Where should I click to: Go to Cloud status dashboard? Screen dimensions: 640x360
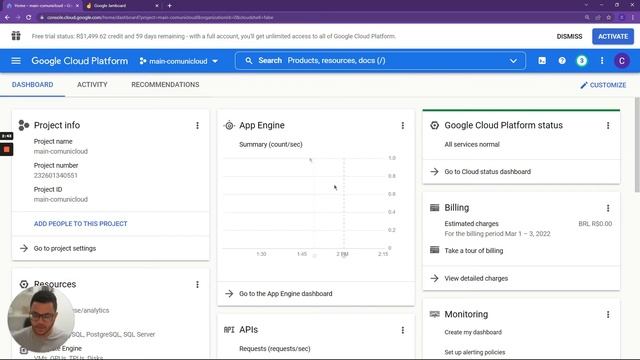point(487,171)
